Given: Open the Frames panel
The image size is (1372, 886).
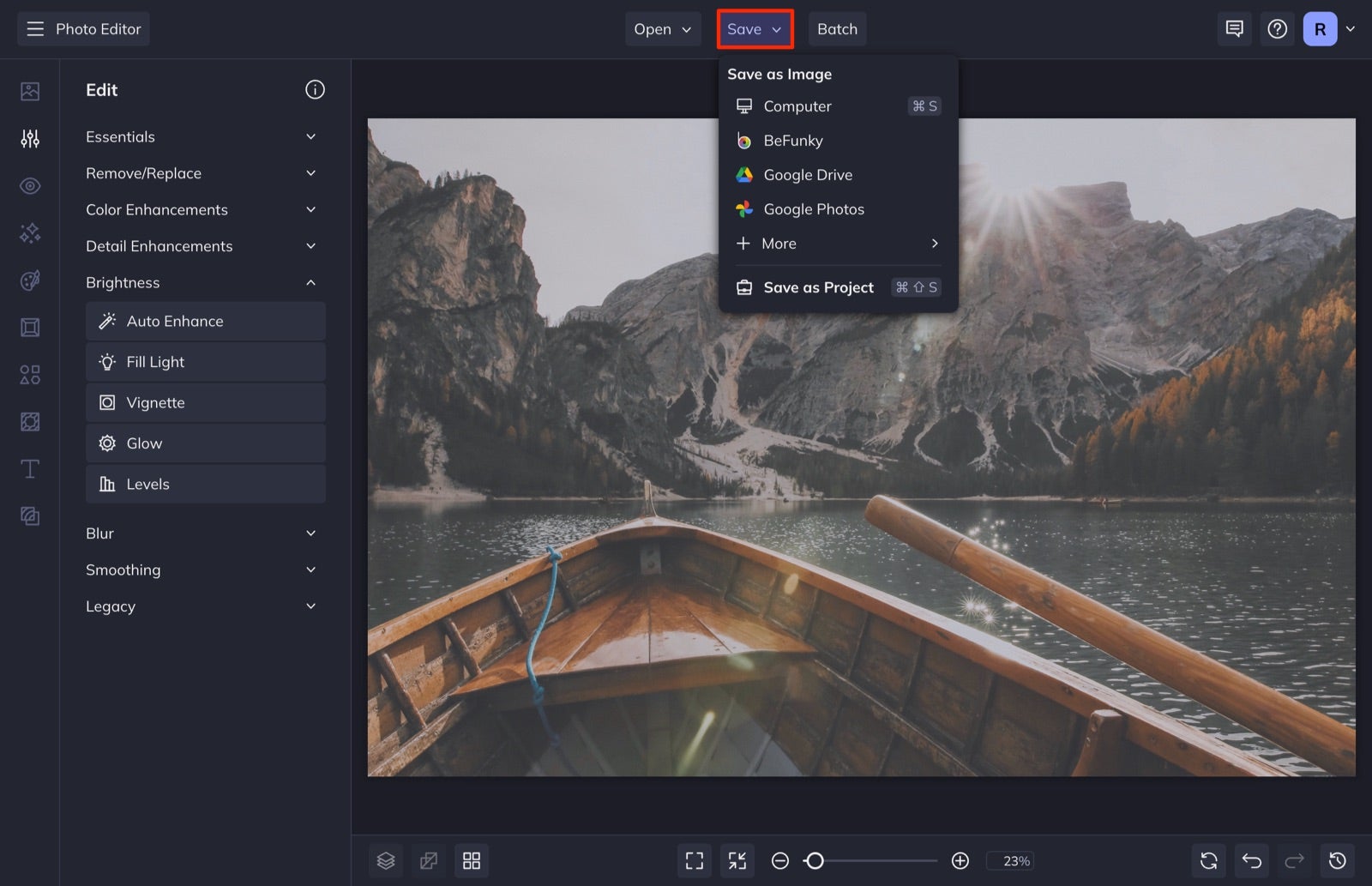Looking at the screenshot, I should click(x=29, y=327).
